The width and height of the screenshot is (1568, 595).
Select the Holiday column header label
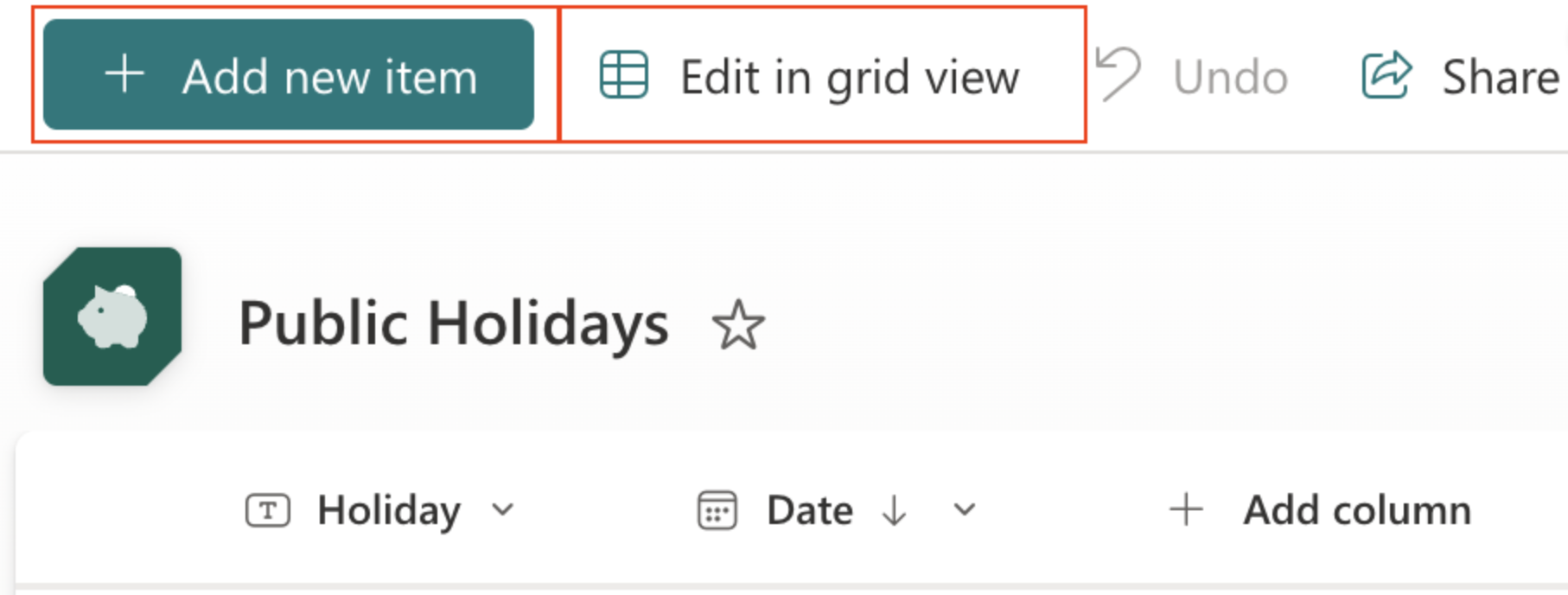coord(389,510)
